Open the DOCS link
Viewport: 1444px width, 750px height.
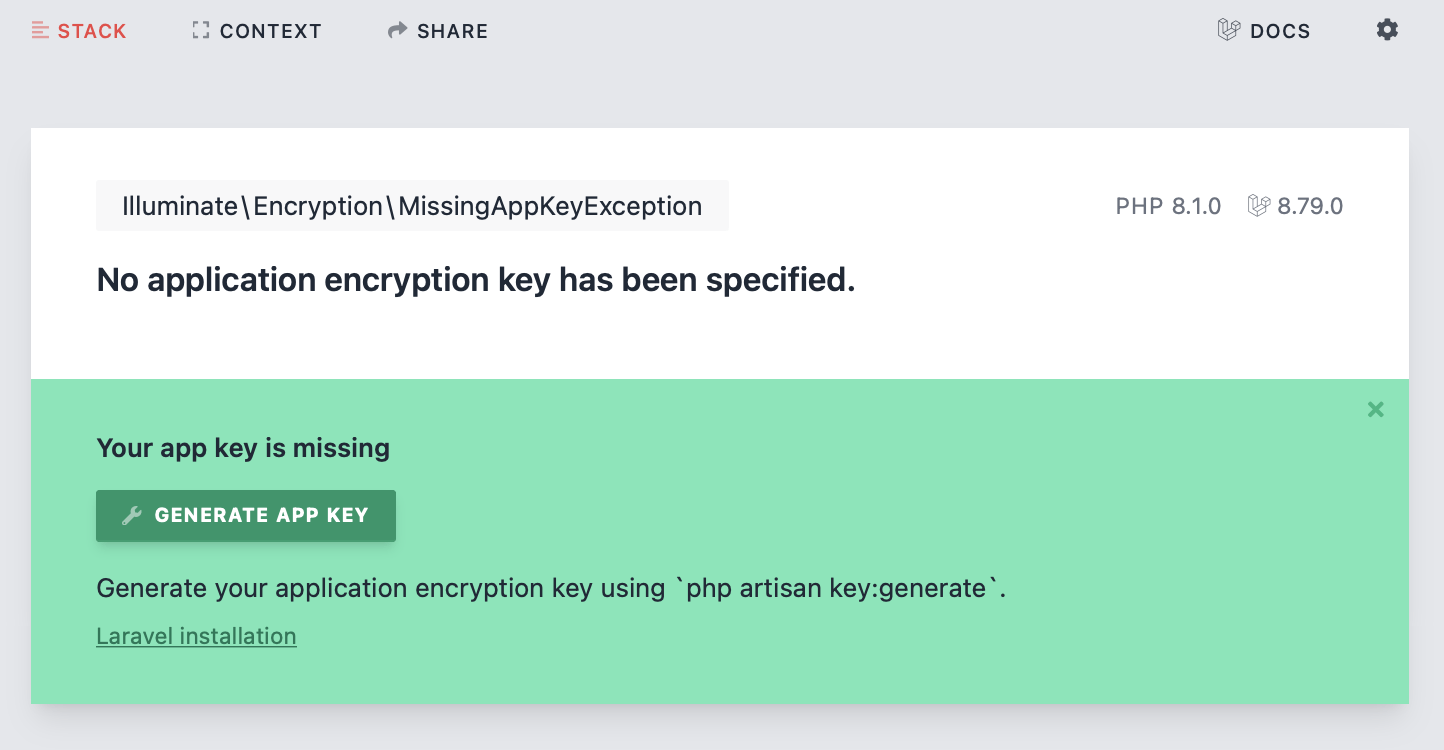tap(1279, 31)
